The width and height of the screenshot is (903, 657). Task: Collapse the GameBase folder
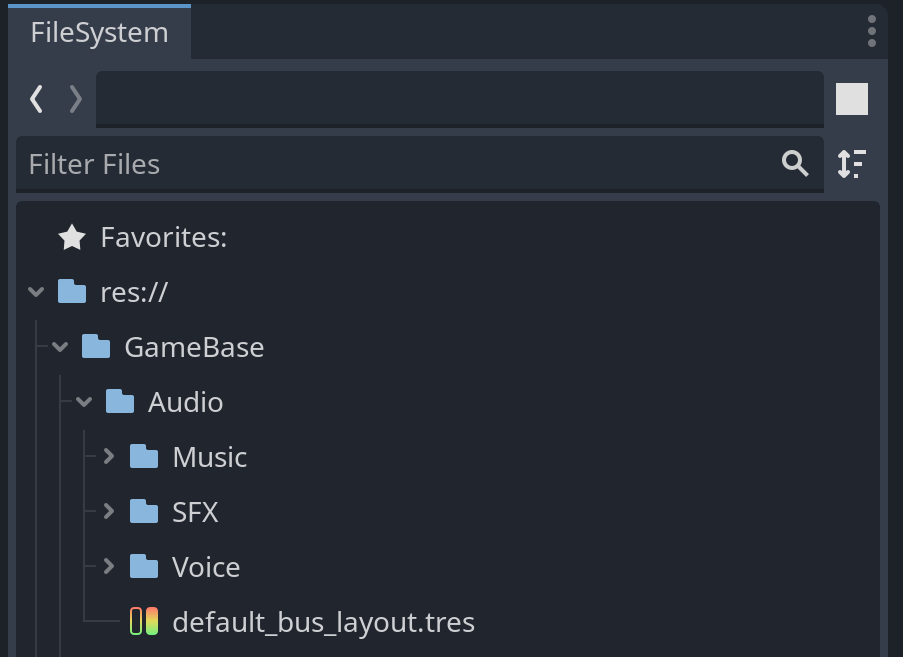click(x=61, y=347)
